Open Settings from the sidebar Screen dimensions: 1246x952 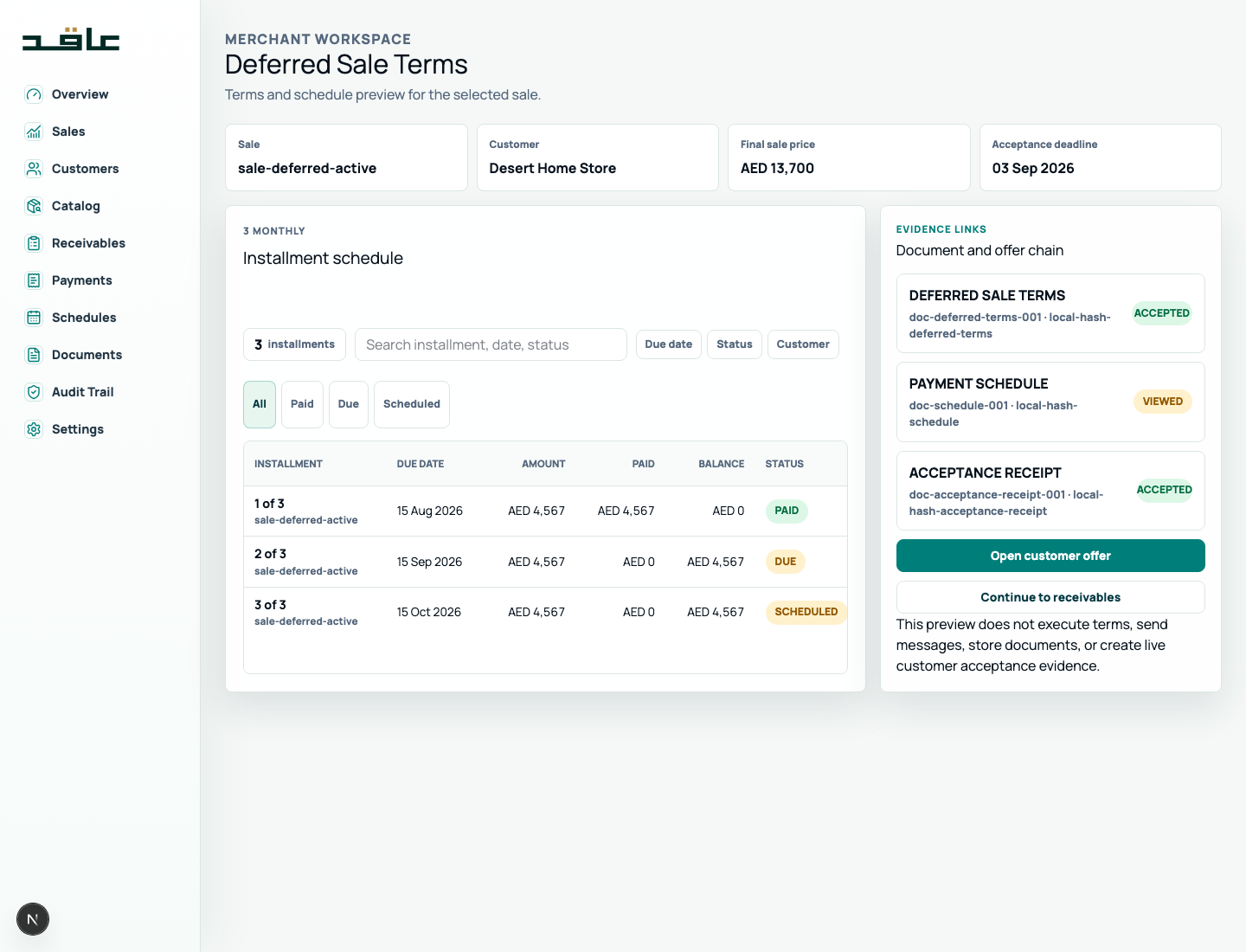[100, 429]
